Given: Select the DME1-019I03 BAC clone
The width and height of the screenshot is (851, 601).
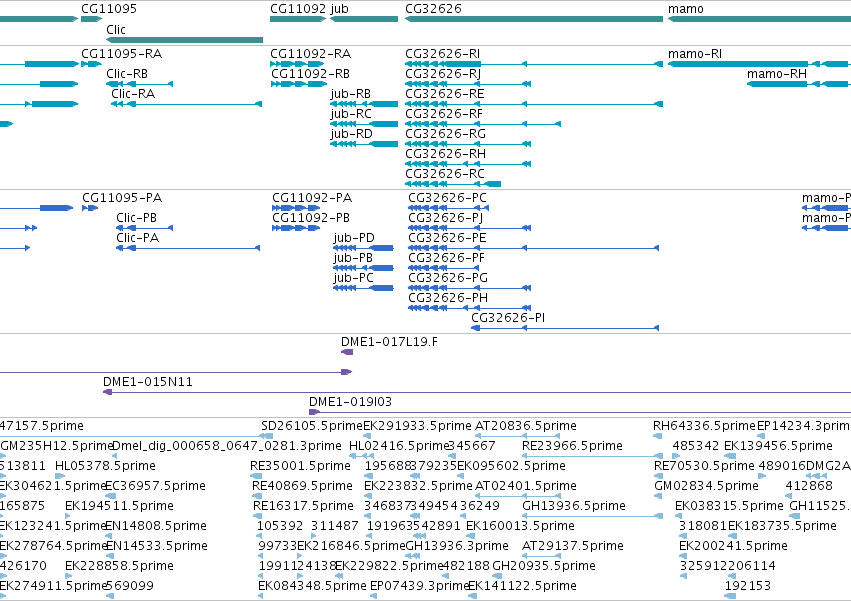Looking at the screenshot, I should (x=580, y=412).
